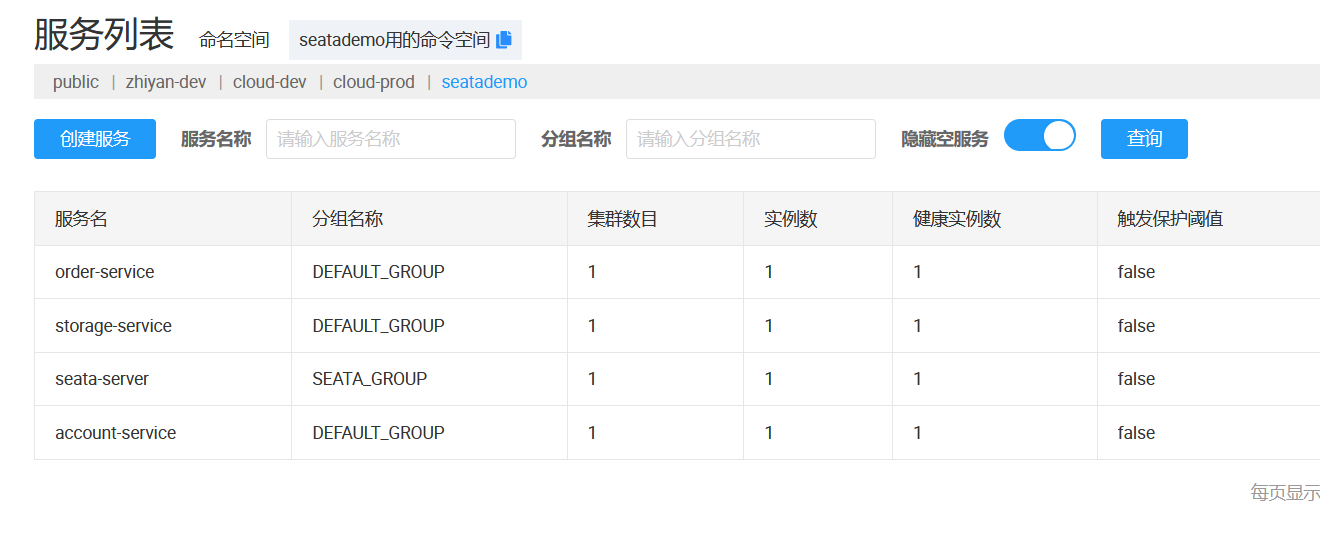Focus the 服务名称 input field
Screen dimensions: 1320x536
click(x=390, y=139)
